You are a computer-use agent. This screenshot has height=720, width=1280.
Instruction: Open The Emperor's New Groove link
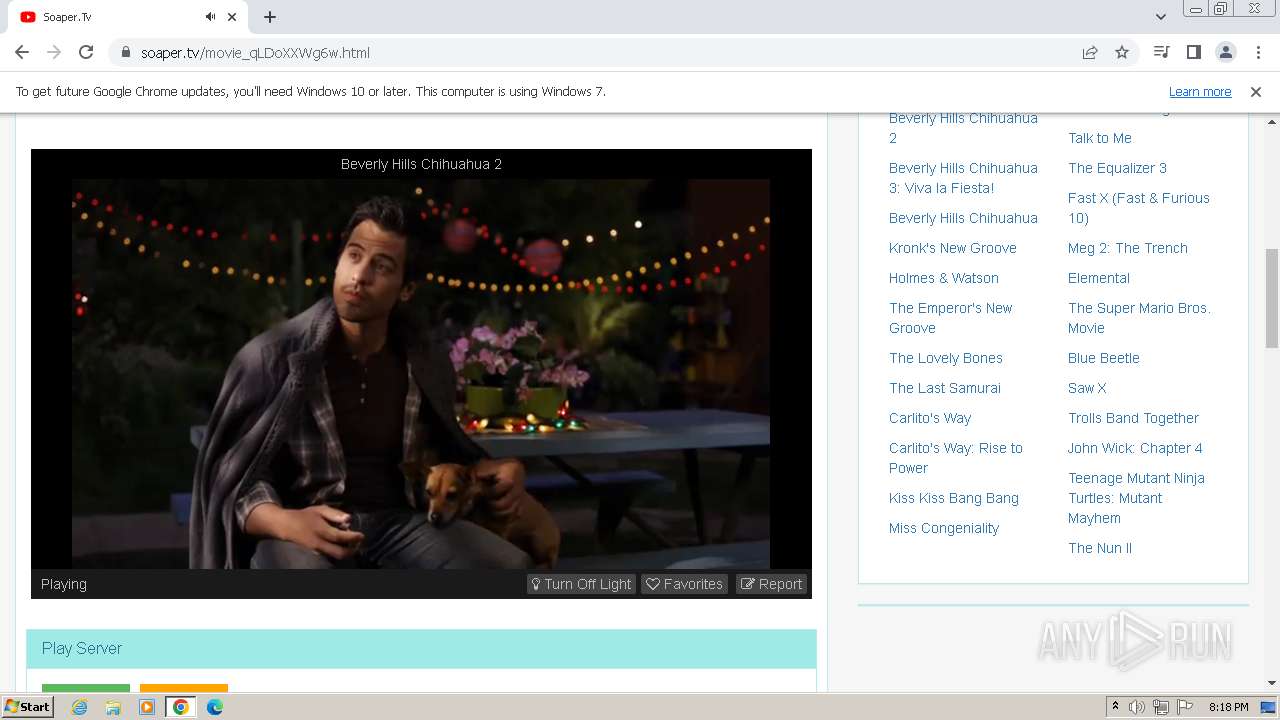[x=950, y=318]
